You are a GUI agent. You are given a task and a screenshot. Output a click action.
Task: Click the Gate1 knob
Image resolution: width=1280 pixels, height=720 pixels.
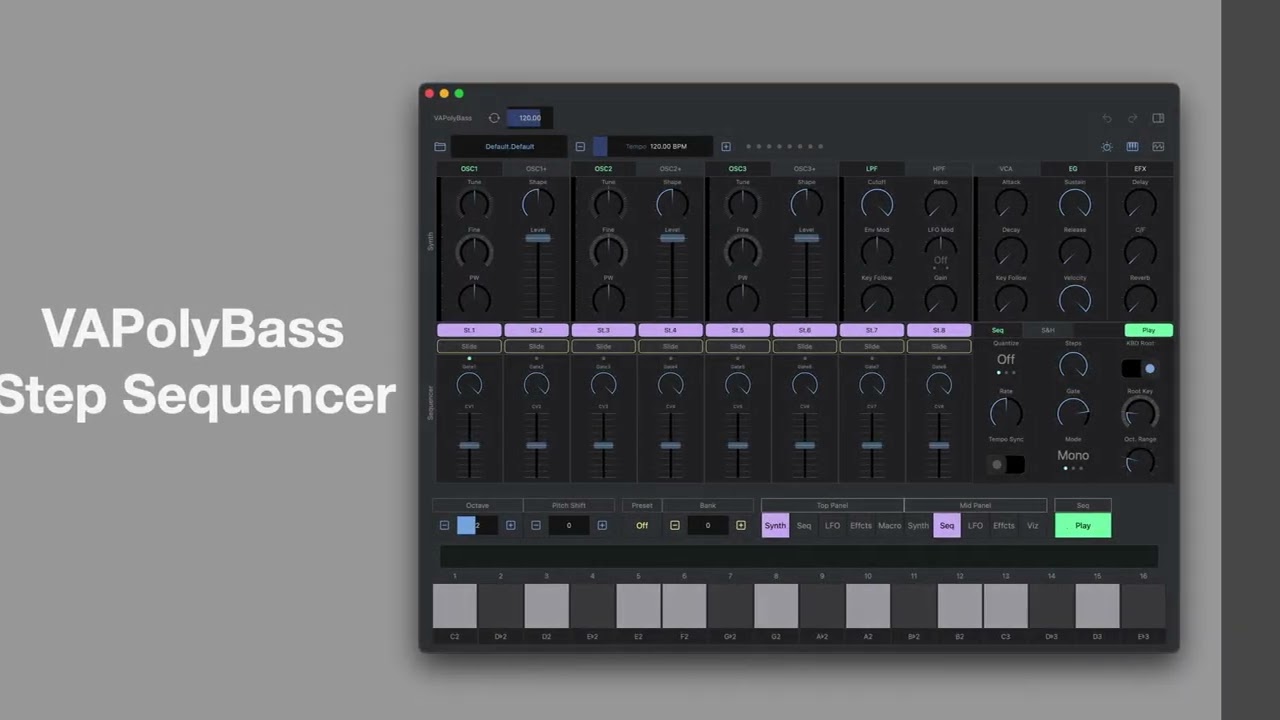(469, 385)
